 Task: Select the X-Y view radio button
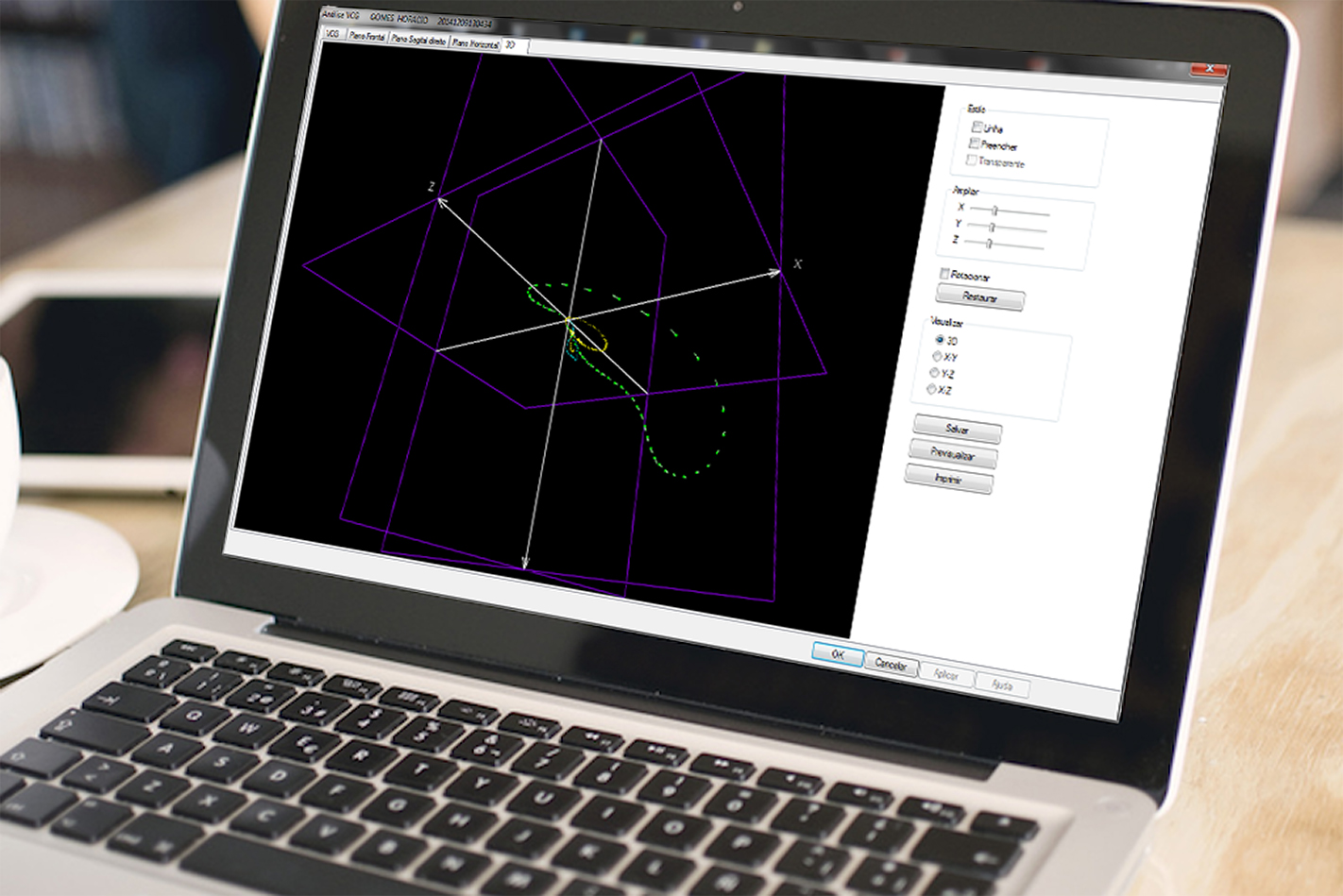coord(938,356)
